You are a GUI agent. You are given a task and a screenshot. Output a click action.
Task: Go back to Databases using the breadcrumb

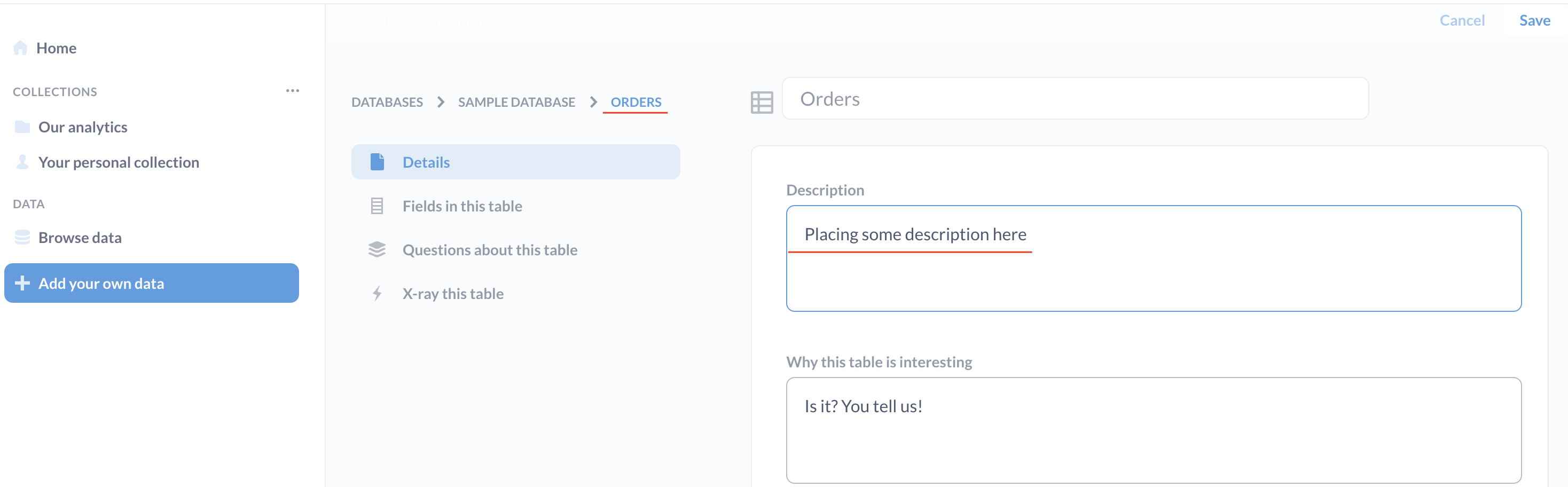(387, 101)
